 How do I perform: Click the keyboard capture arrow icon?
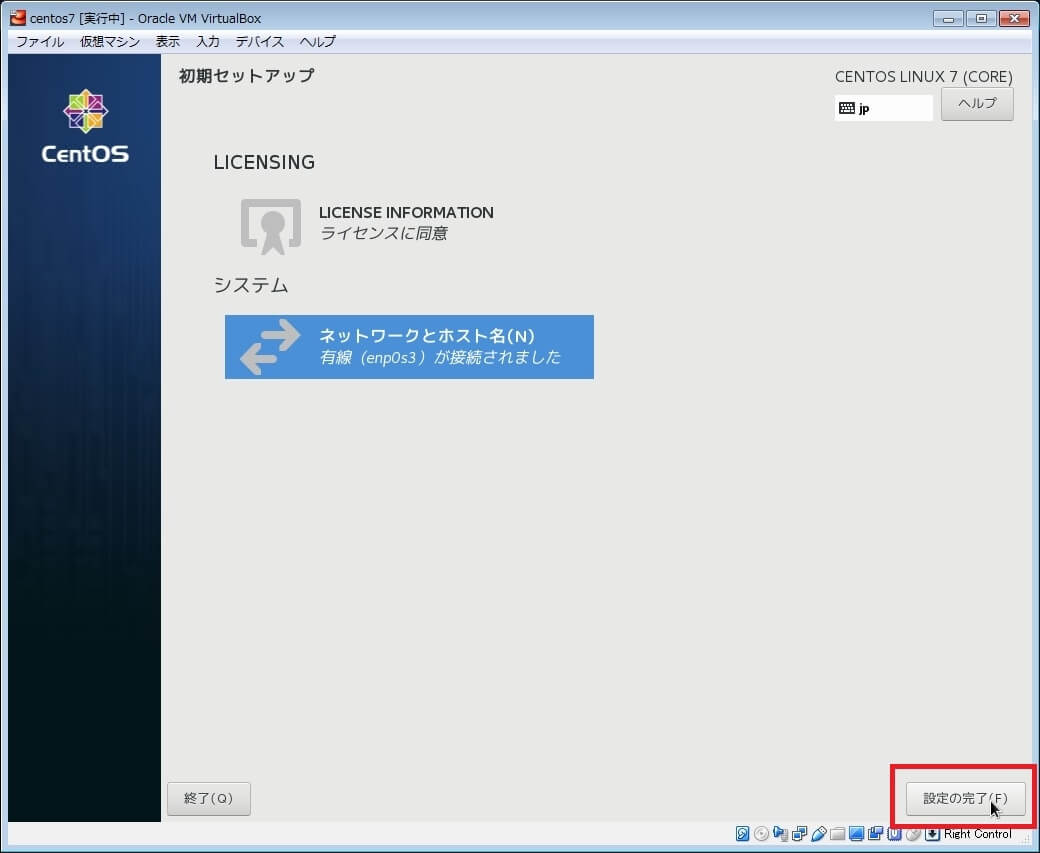pos(932,834)
